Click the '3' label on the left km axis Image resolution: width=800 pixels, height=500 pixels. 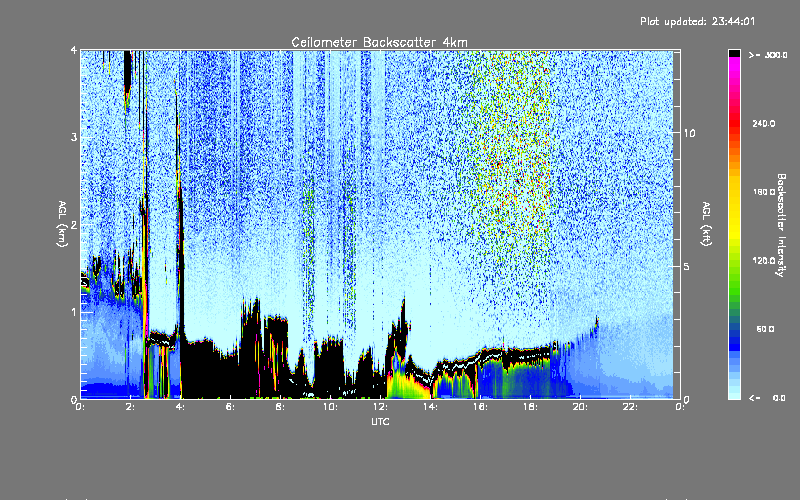pos(74,137)
